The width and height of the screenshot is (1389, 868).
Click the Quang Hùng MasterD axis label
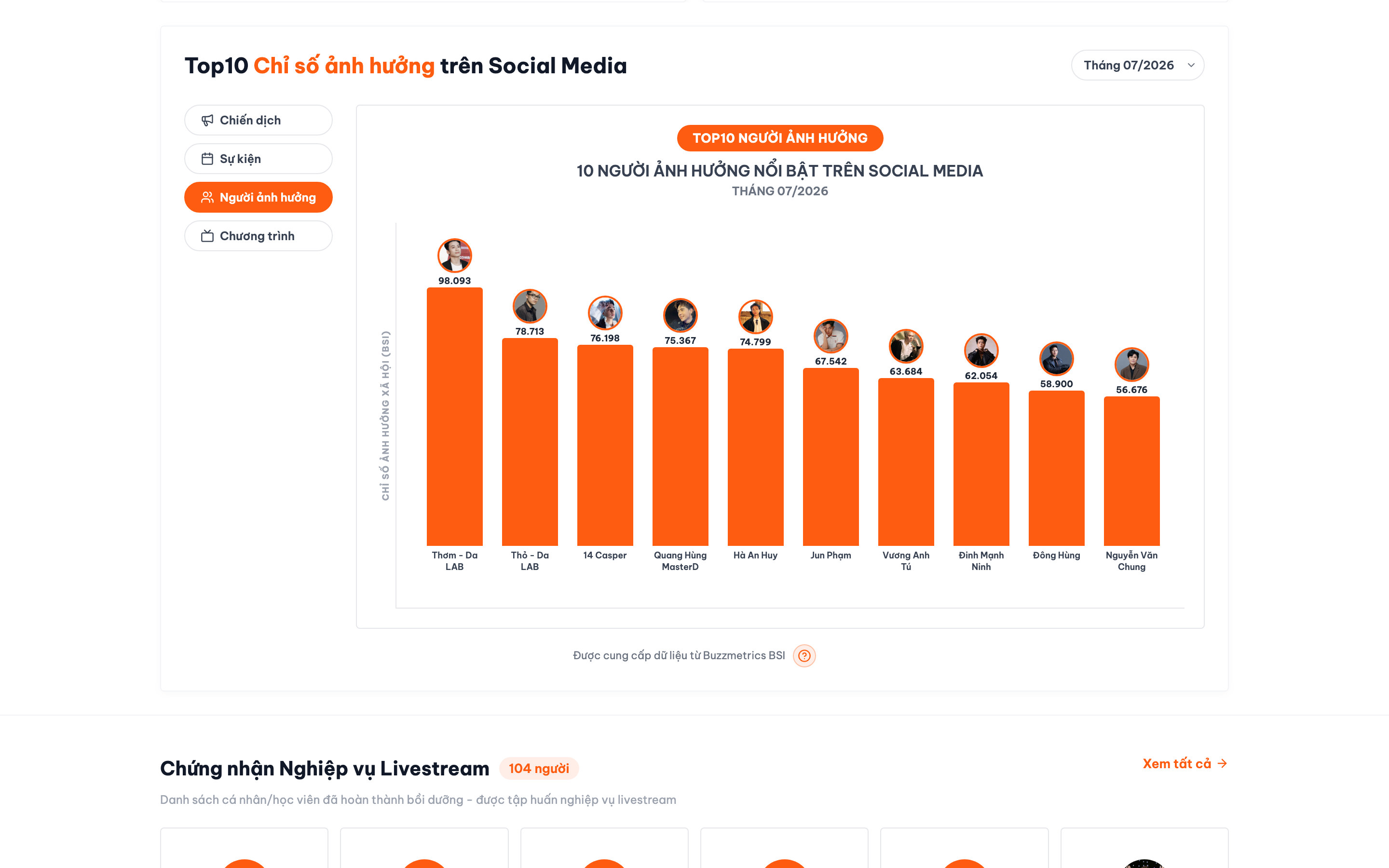pyautogui.click(x=680, y=561)
